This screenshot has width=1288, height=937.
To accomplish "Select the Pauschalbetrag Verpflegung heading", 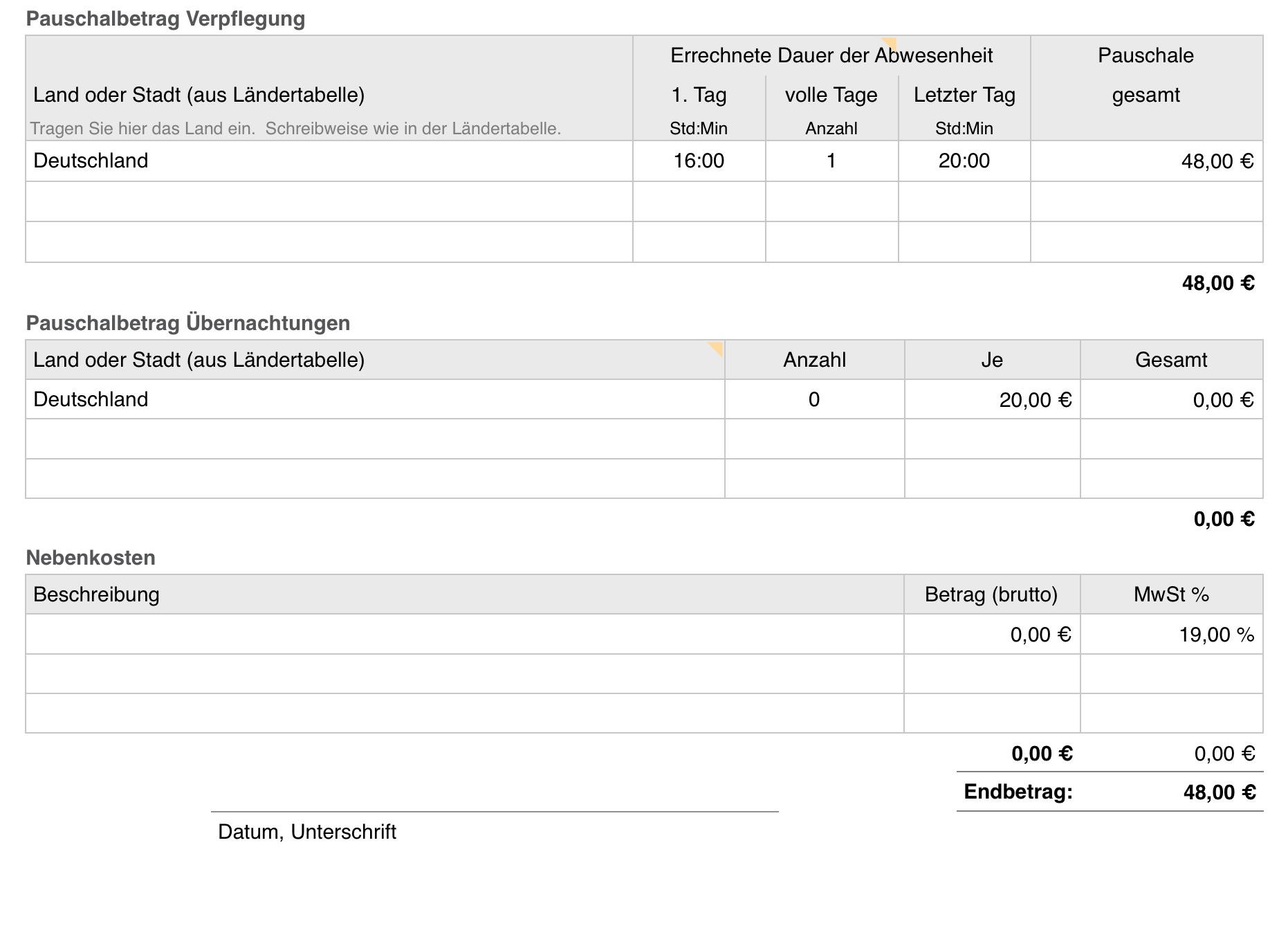I will (165, 19).
